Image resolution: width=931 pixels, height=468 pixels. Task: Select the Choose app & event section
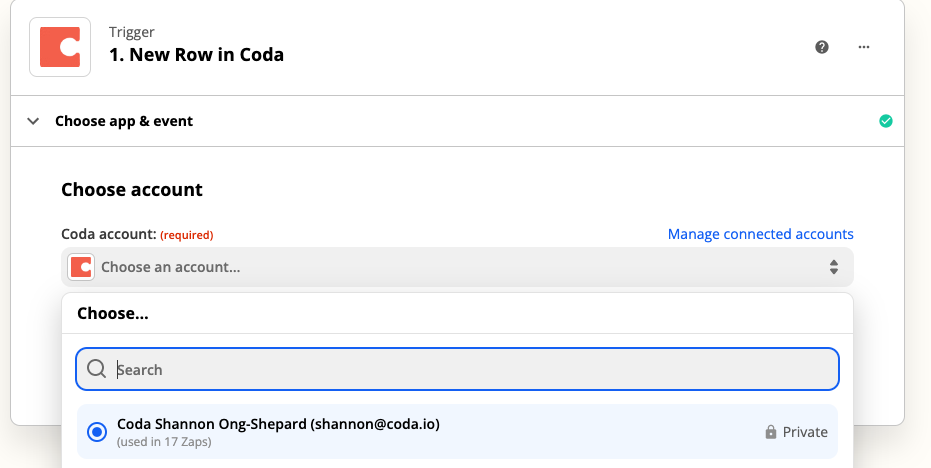click(x=124, y=121)
